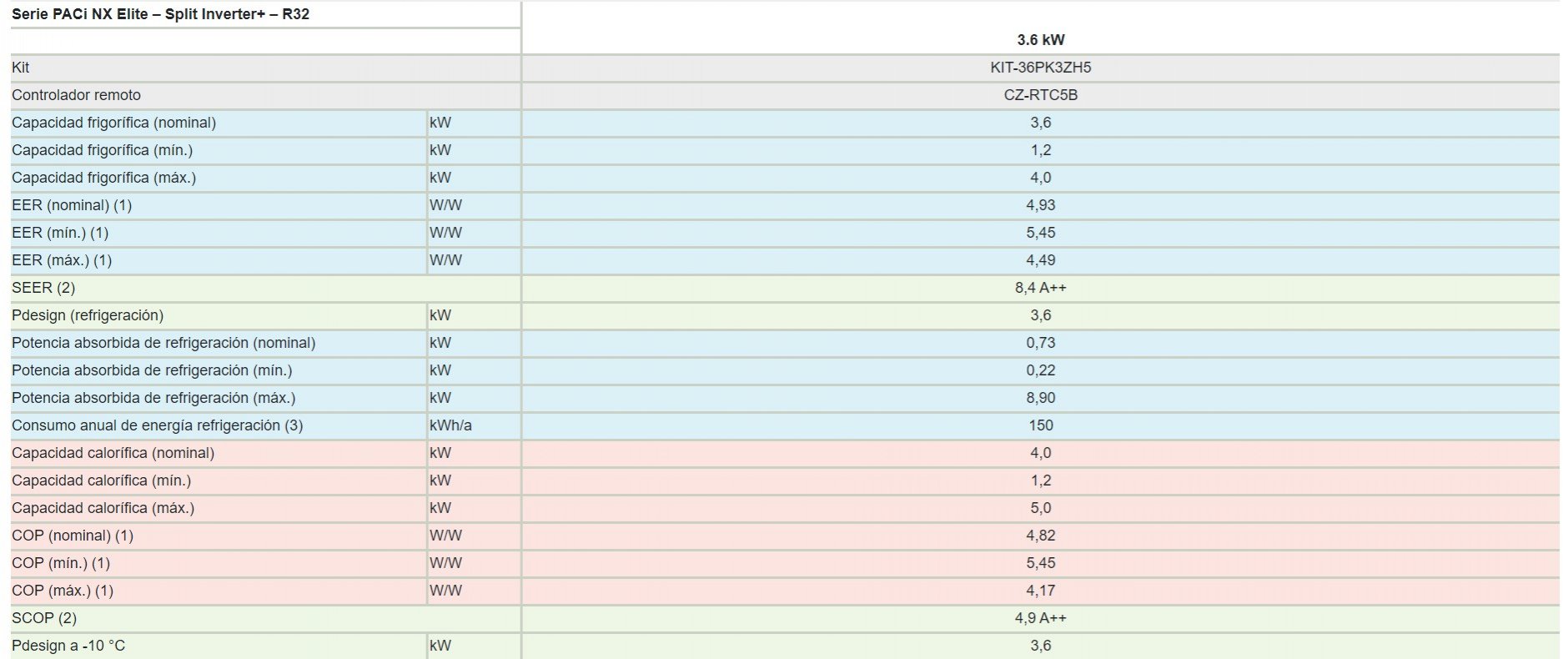1568x659 pixels.
Task: Select 'Capacidad frigorífica (máx.)' label
Action: (x=103, y=178)
